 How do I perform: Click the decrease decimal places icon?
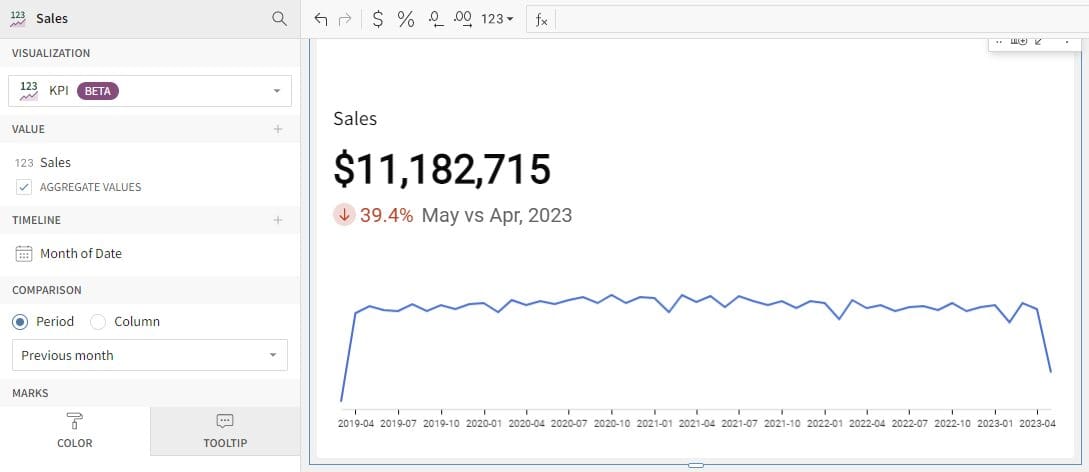435,19
